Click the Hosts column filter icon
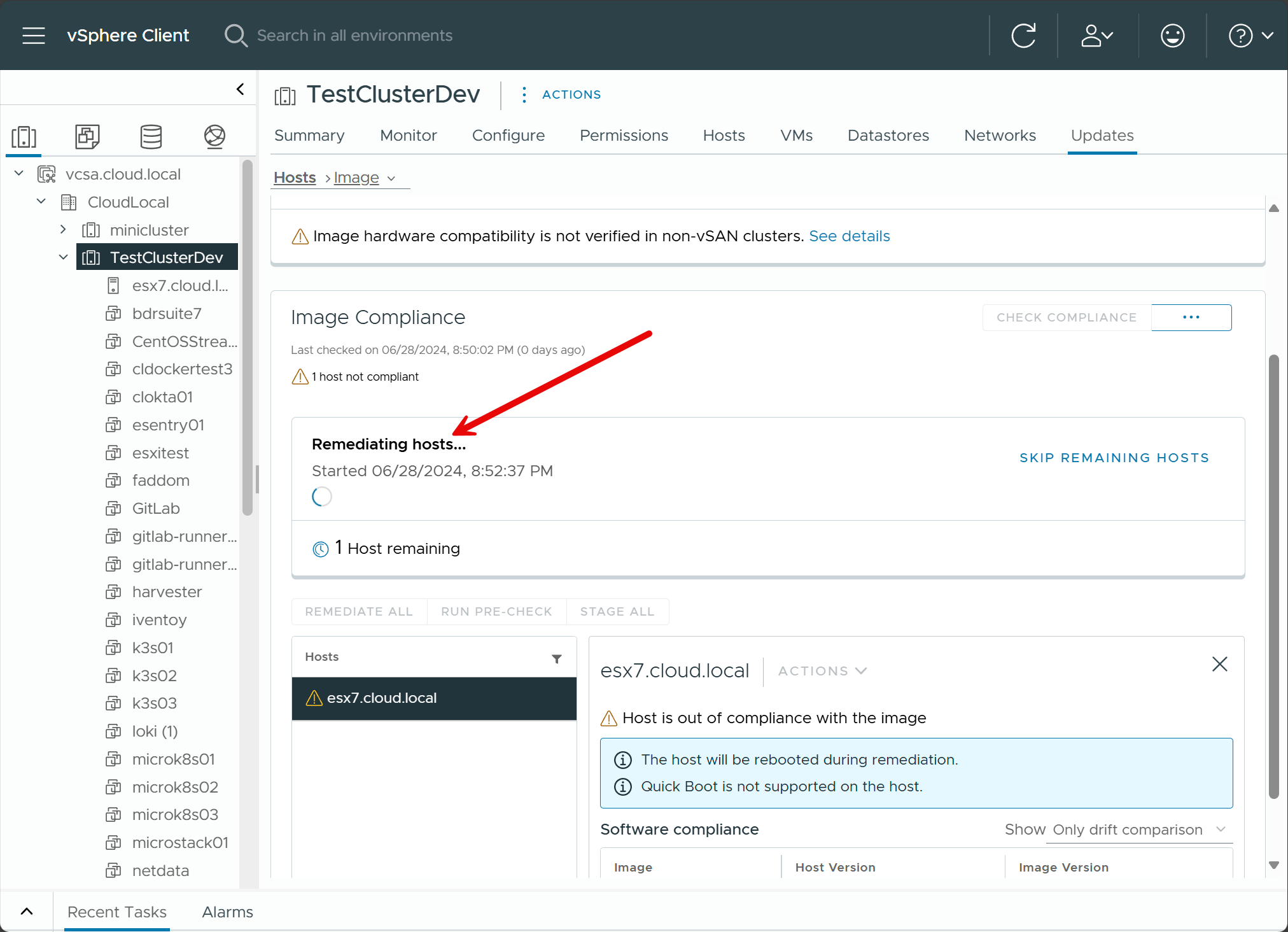Image resolution: width=1288 pixels, height=932 pixels. coord(557,658)
